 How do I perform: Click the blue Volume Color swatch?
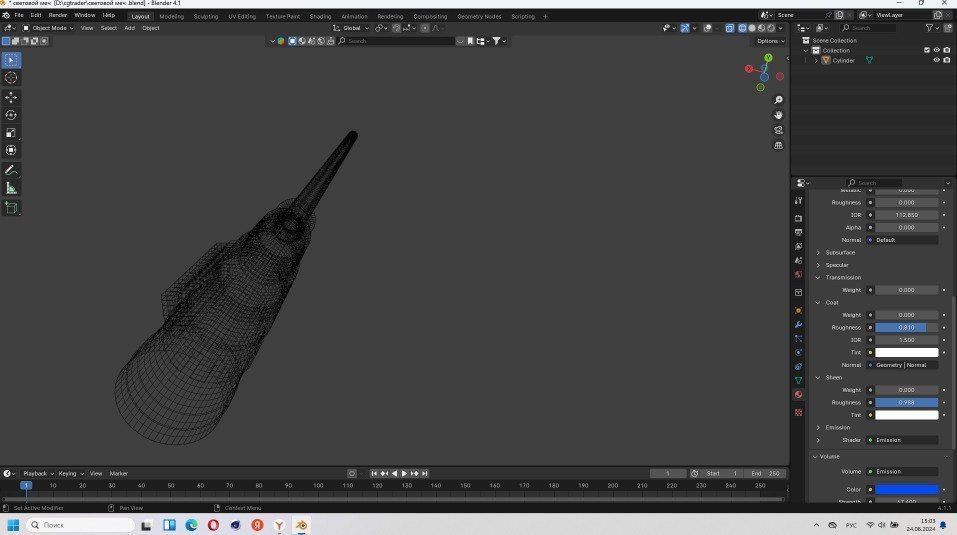(906, 489)
